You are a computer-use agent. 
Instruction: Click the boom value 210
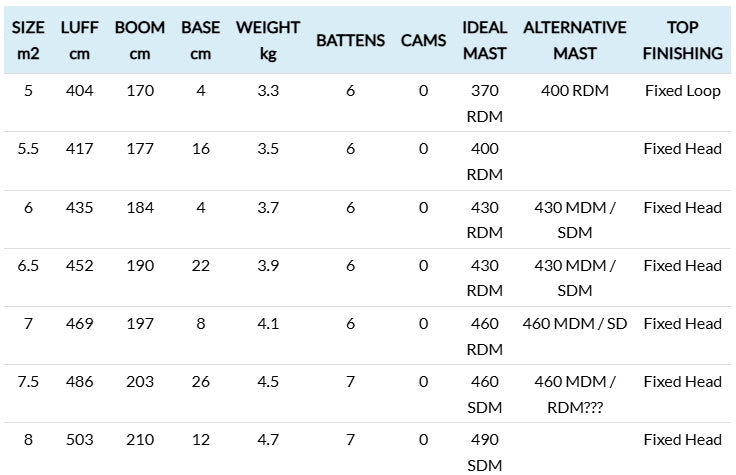140,440
